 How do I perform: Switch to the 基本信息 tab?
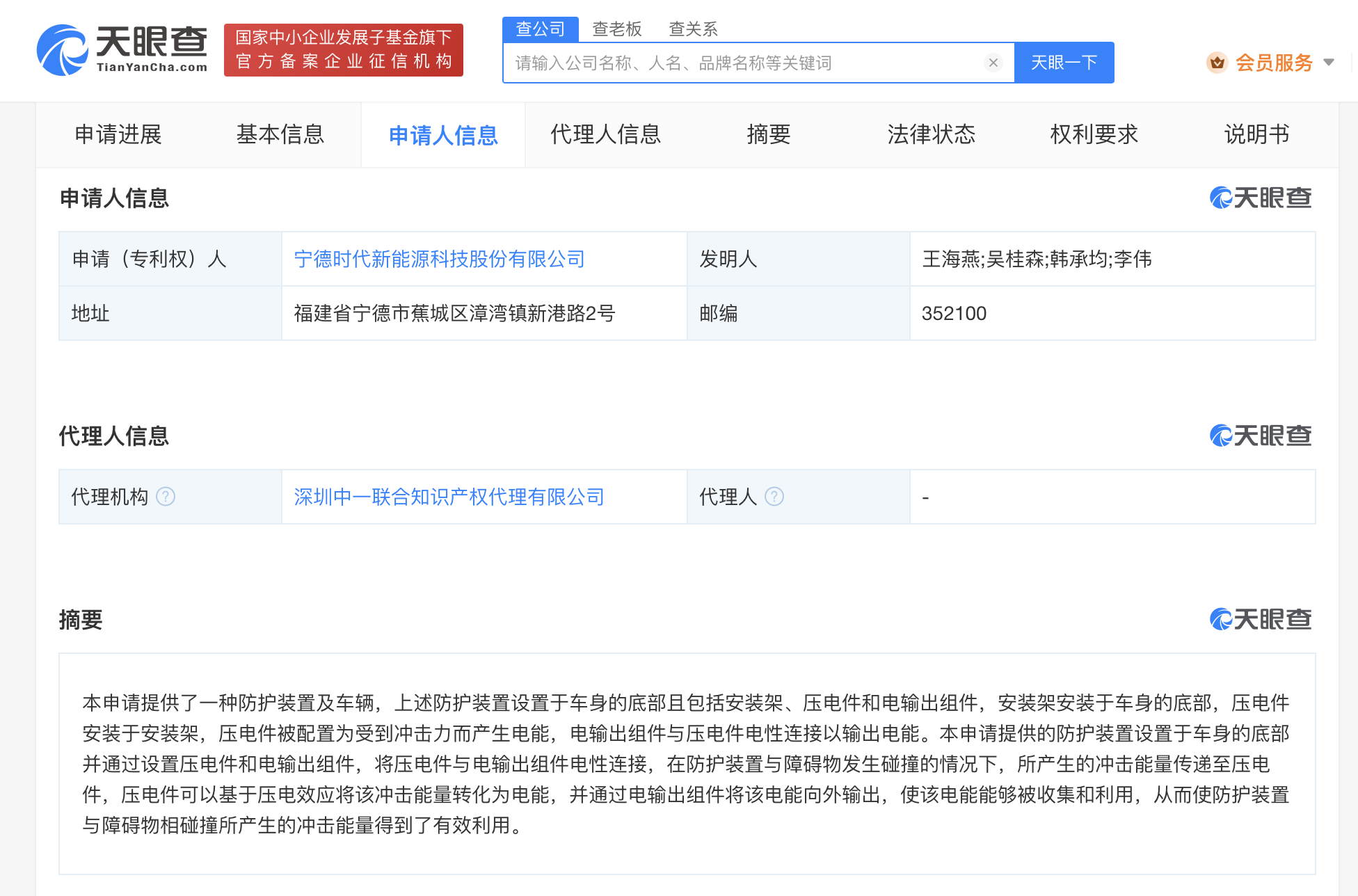pos(280,135)
